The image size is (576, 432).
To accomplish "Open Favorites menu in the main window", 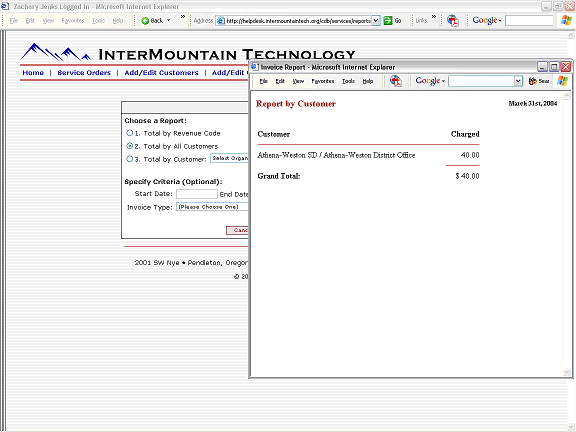I will tap(73, 21).
